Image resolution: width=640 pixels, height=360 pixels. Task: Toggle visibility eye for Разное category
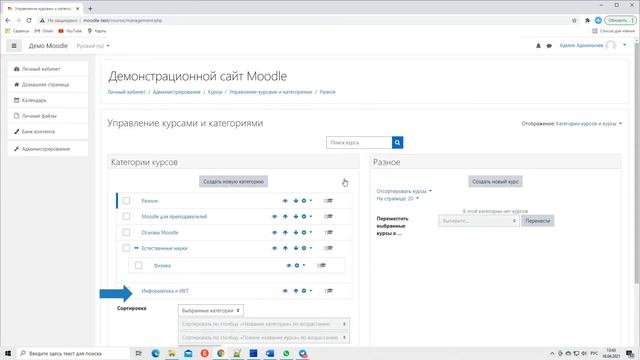[285, 201]
